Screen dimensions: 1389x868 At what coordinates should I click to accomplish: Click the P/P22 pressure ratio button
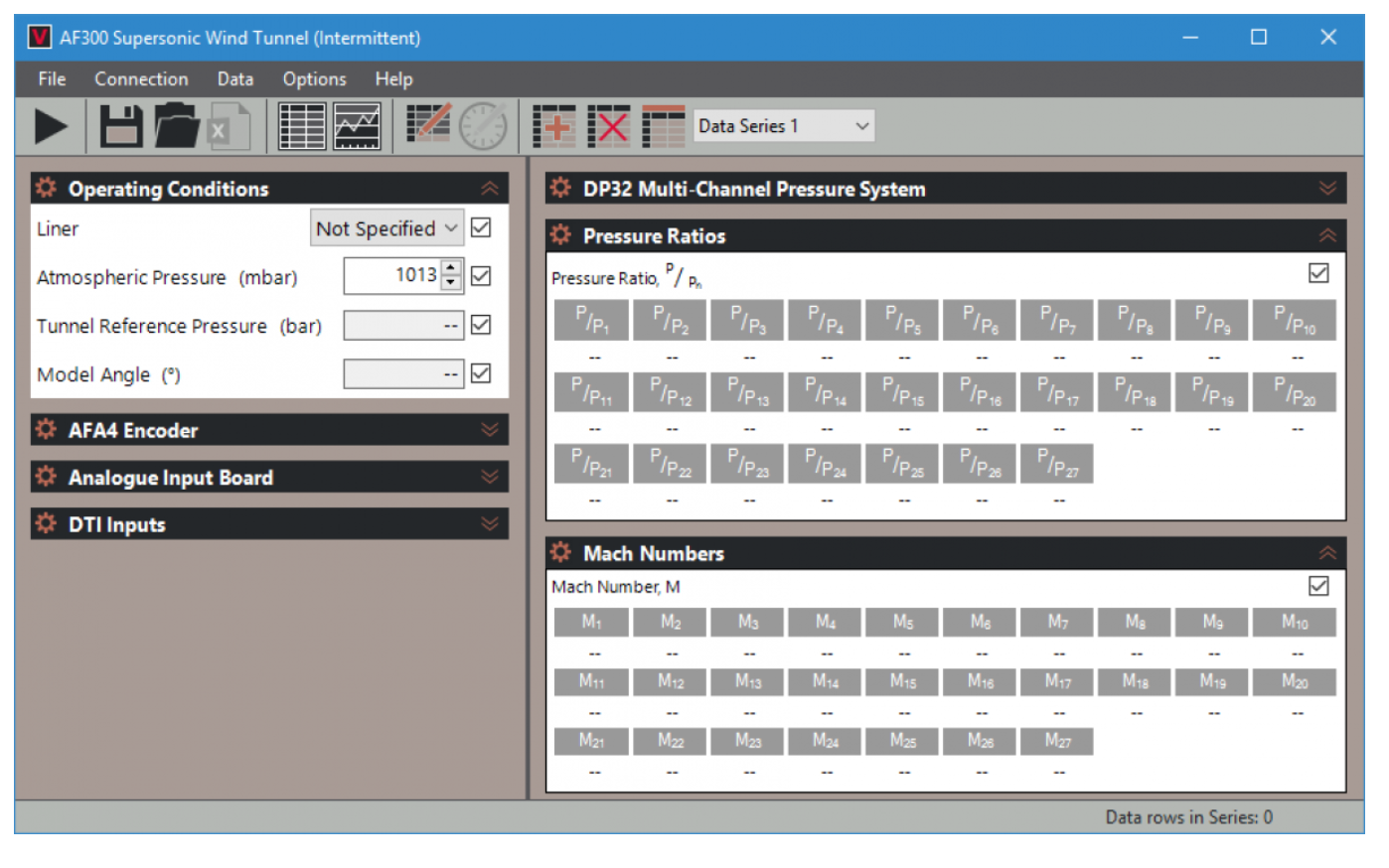coord(670,464)
